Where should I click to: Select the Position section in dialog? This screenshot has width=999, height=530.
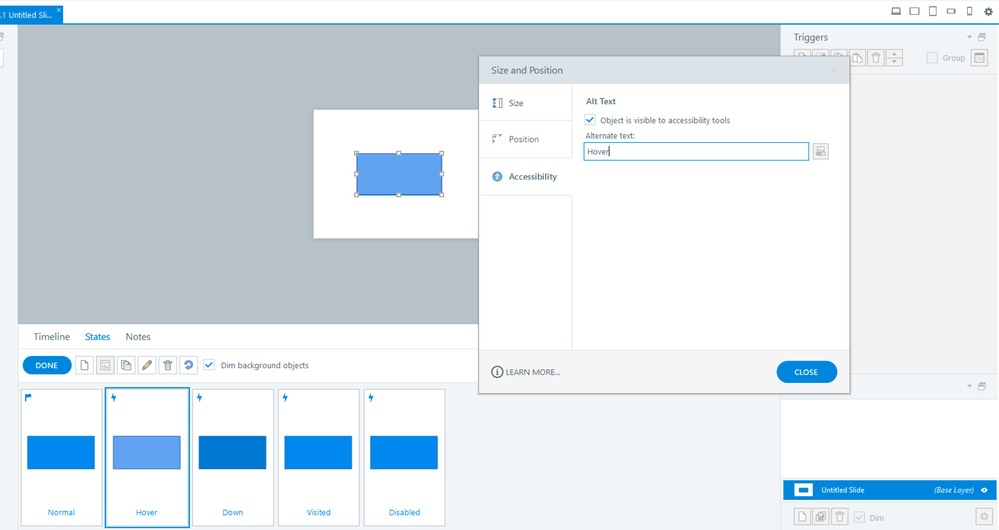click(x=526, y=139)
